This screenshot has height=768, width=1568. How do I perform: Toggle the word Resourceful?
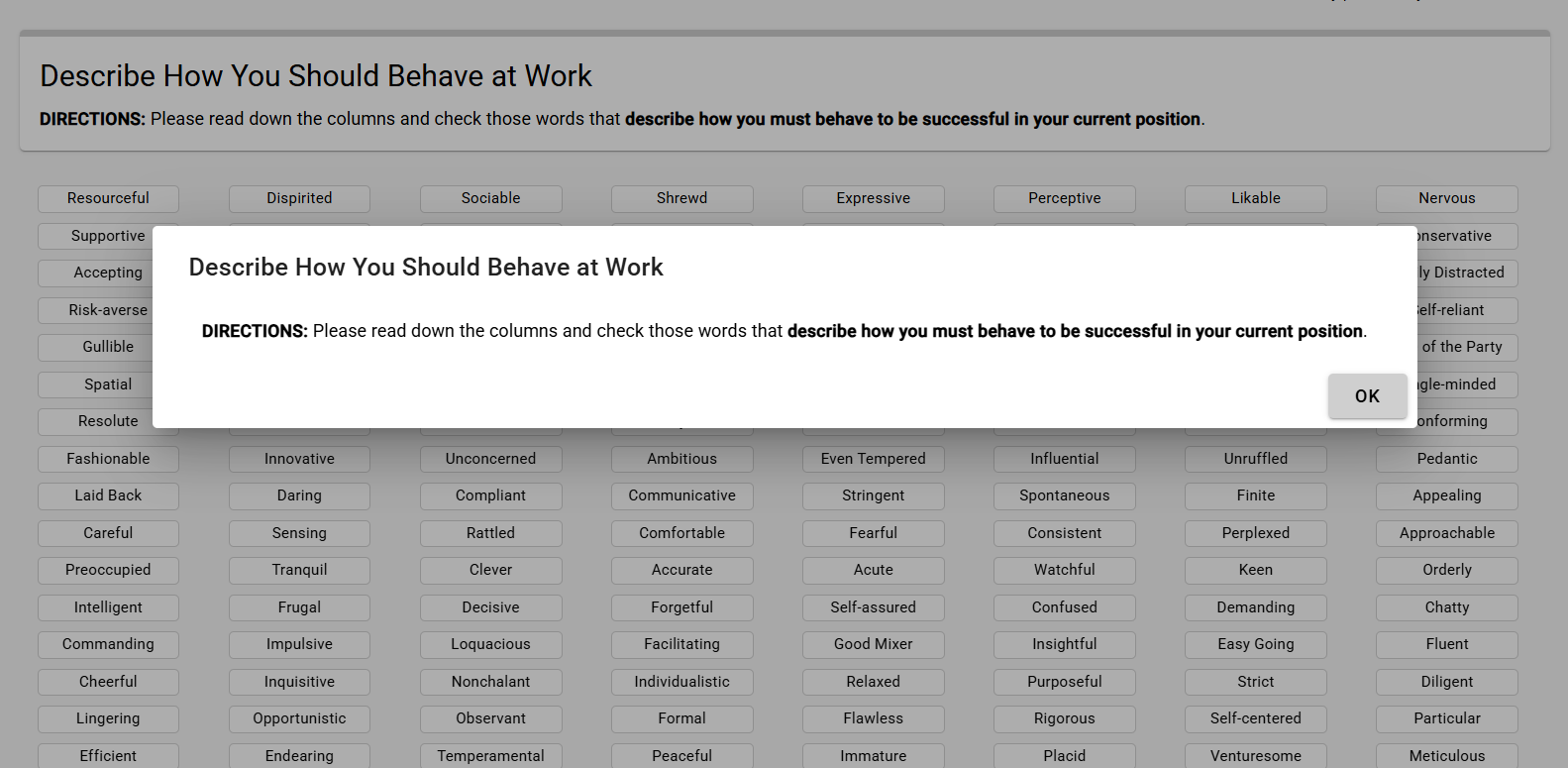[108, 198]
